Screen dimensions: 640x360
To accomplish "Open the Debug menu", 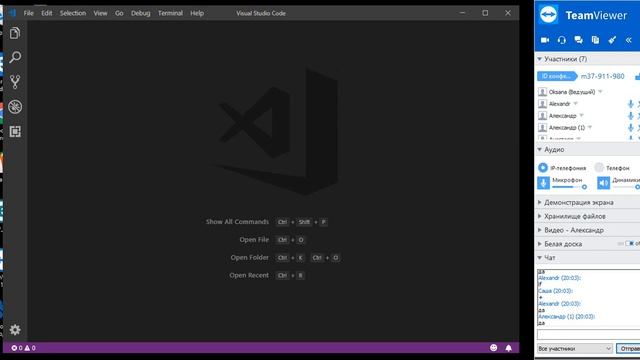I will (x=140, y=13).
